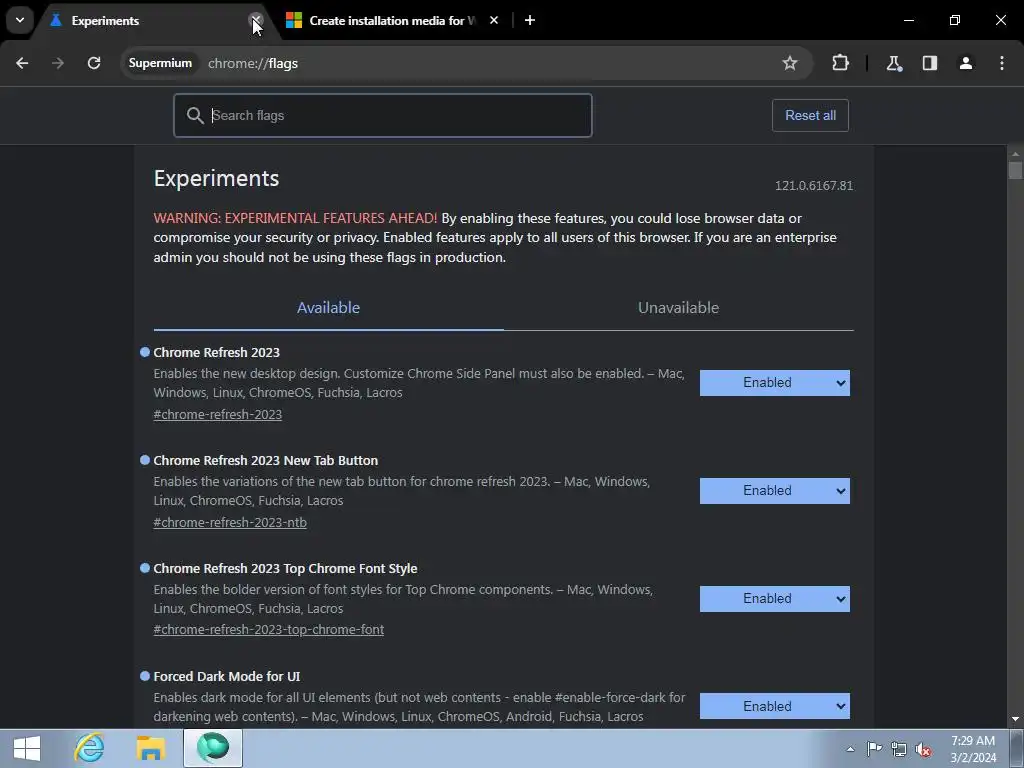Click inside the Search flags field

383,116
